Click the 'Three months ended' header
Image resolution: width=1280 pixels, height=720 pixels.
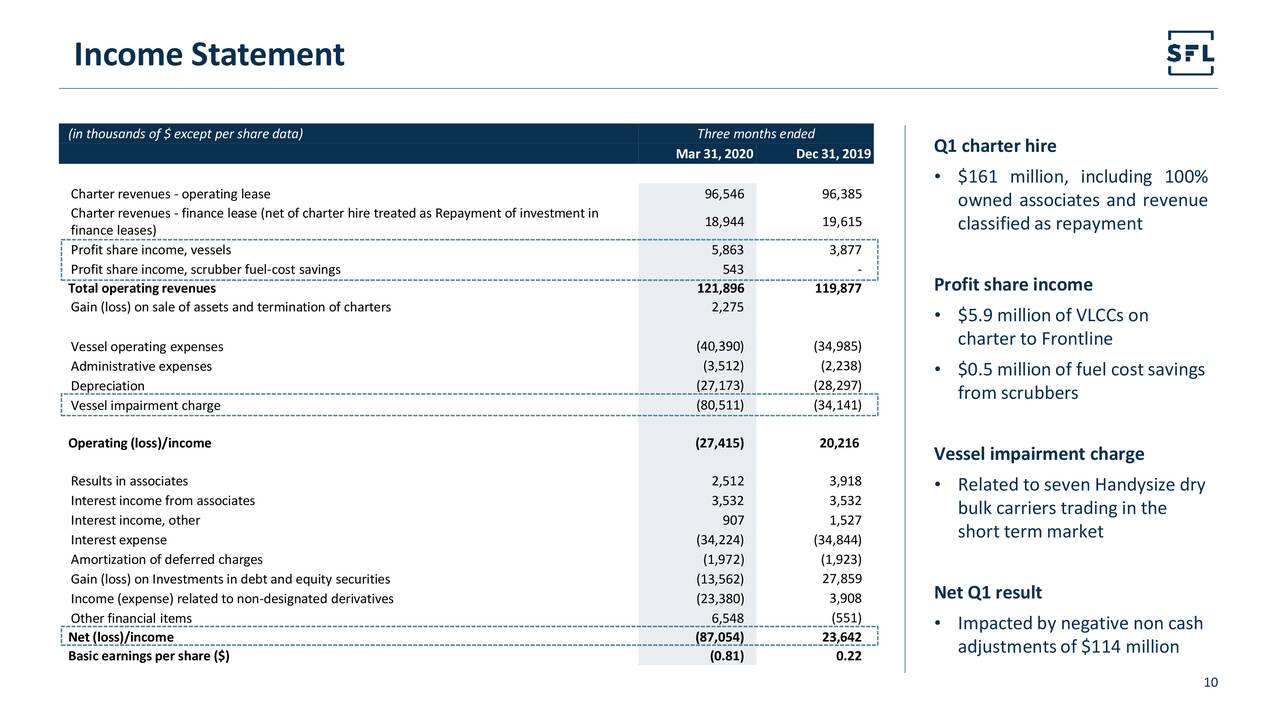(756, 134)
